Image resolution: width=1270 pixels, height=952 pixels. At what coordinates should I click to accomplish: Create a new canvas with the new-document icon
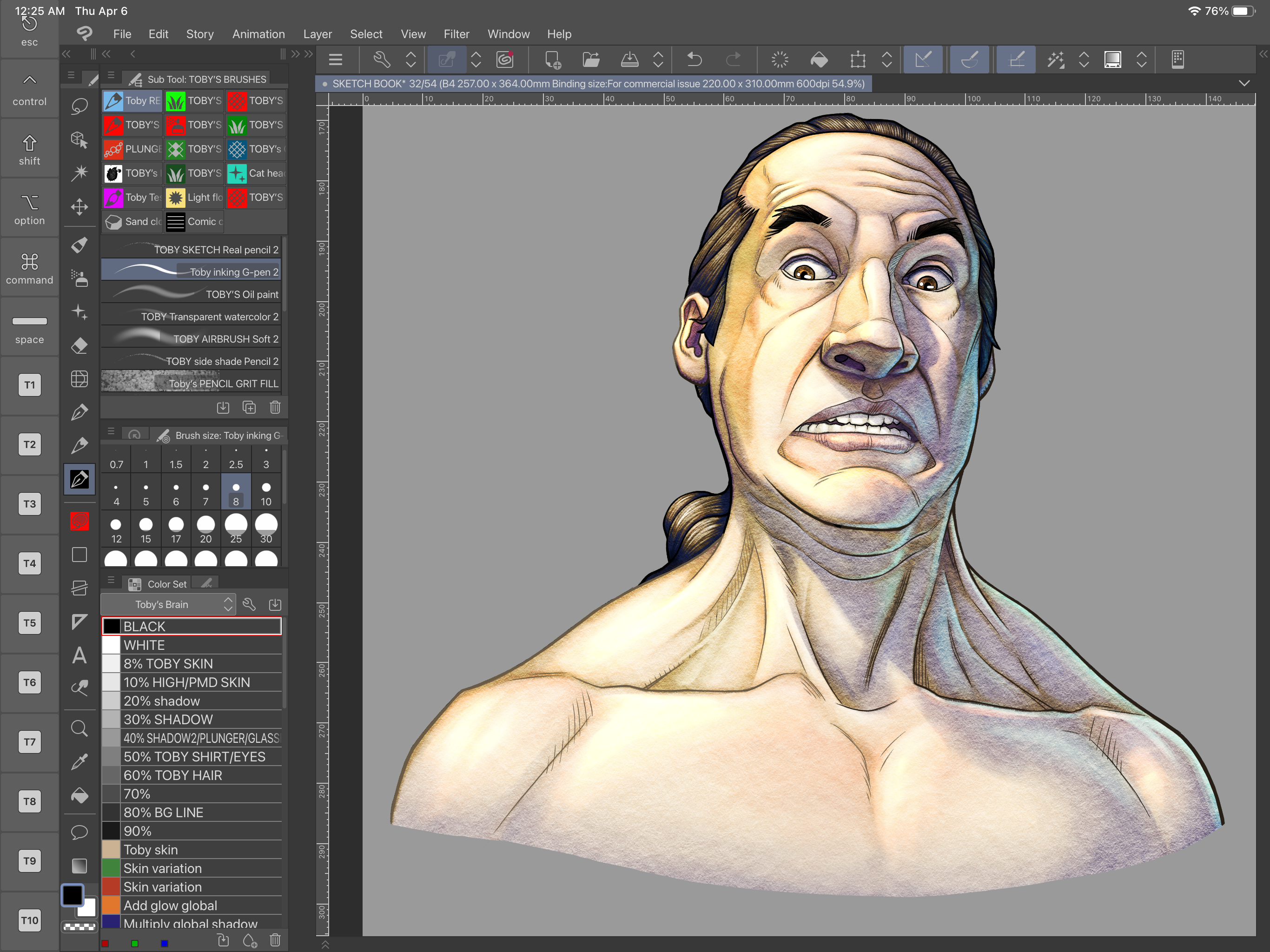click(x=552, y=59)
